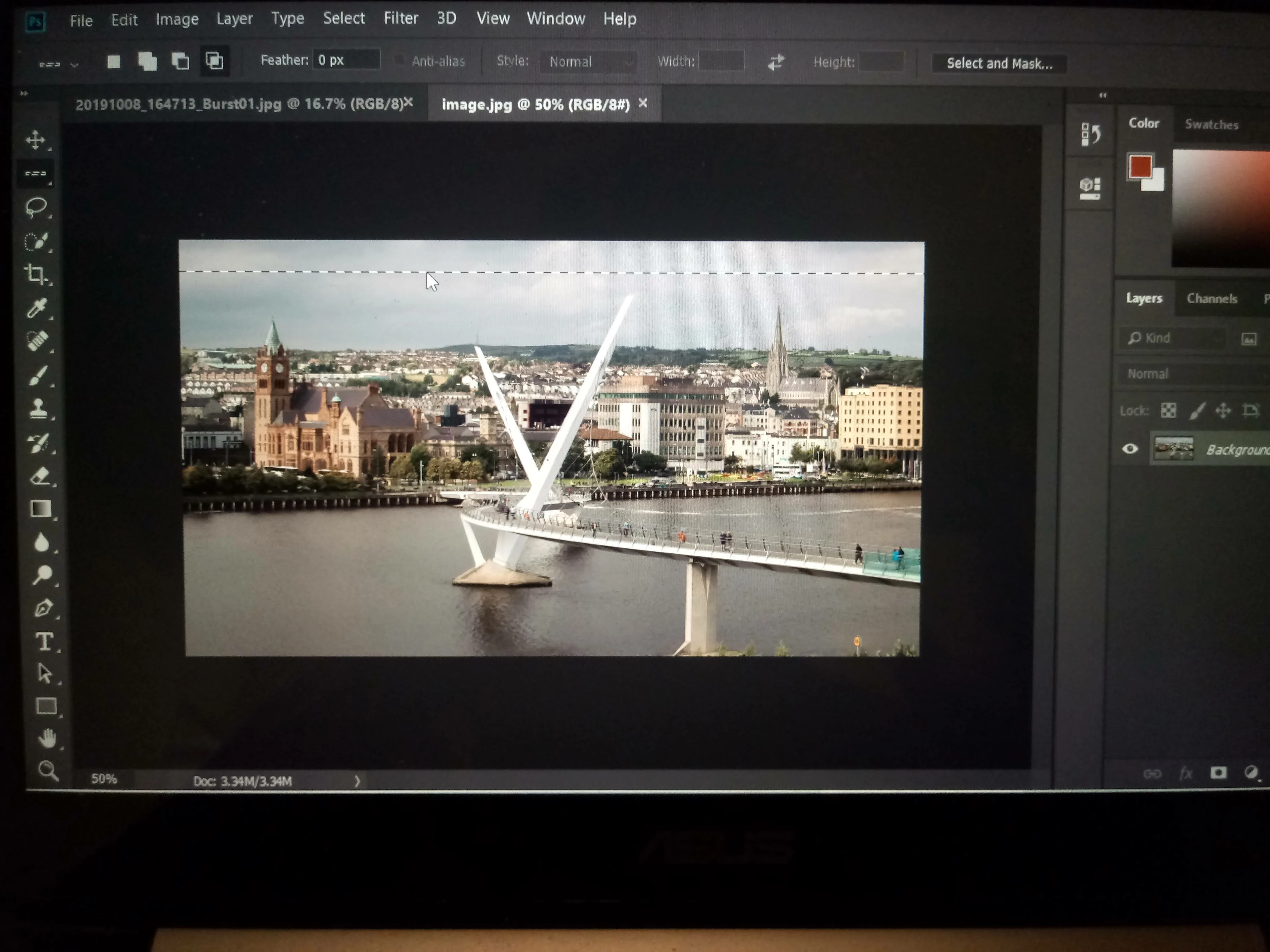Select the Zoom tool magnifier
The image size is (1270, 952).
pos(48,770)
